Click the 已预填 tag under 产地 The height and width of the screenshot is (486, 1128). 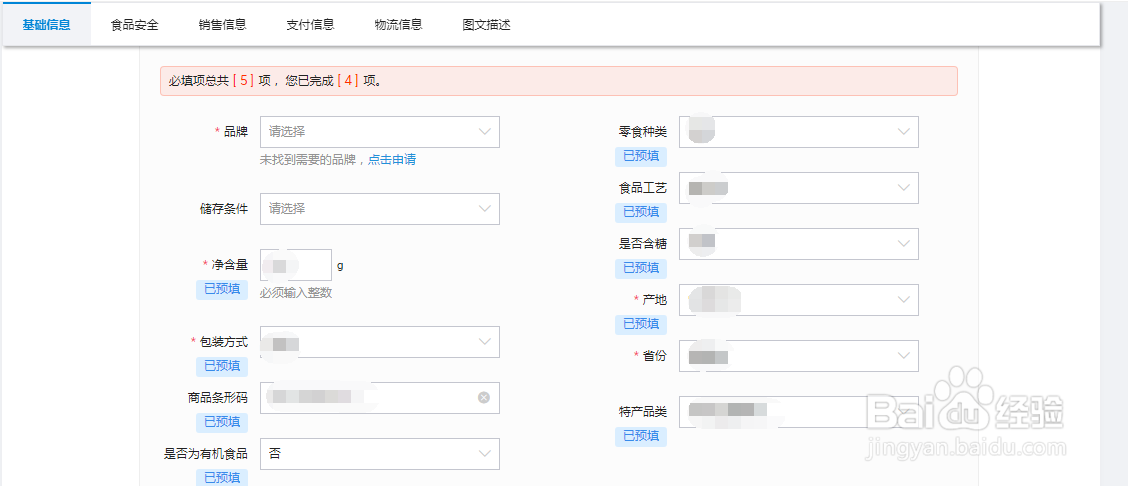[641, 324]
